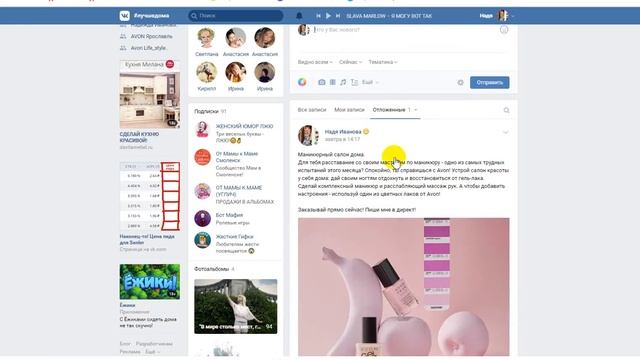Open the audio player via the track title
Screen dimensions: 640x360
tap(389, 16)
